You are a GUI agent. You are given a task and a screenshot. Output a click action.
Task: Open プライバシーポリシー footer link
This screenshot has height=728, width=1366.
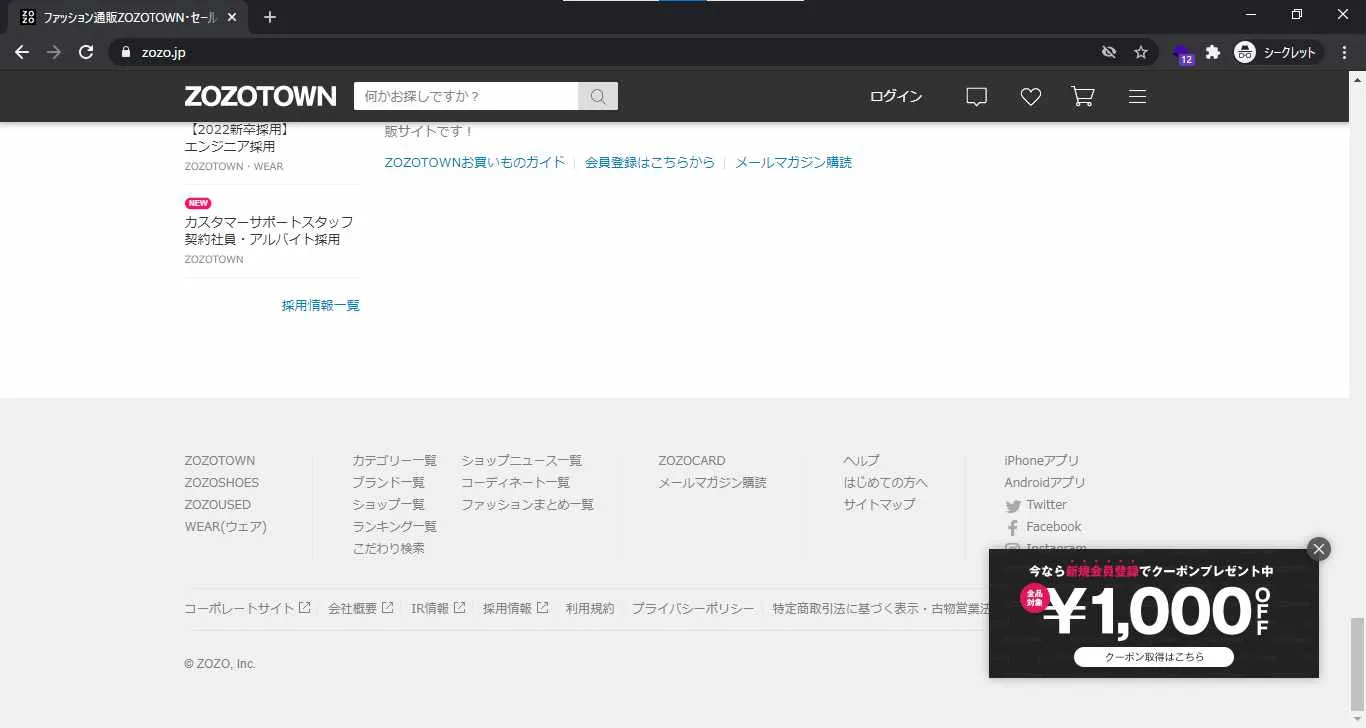[x=692, y=608]
